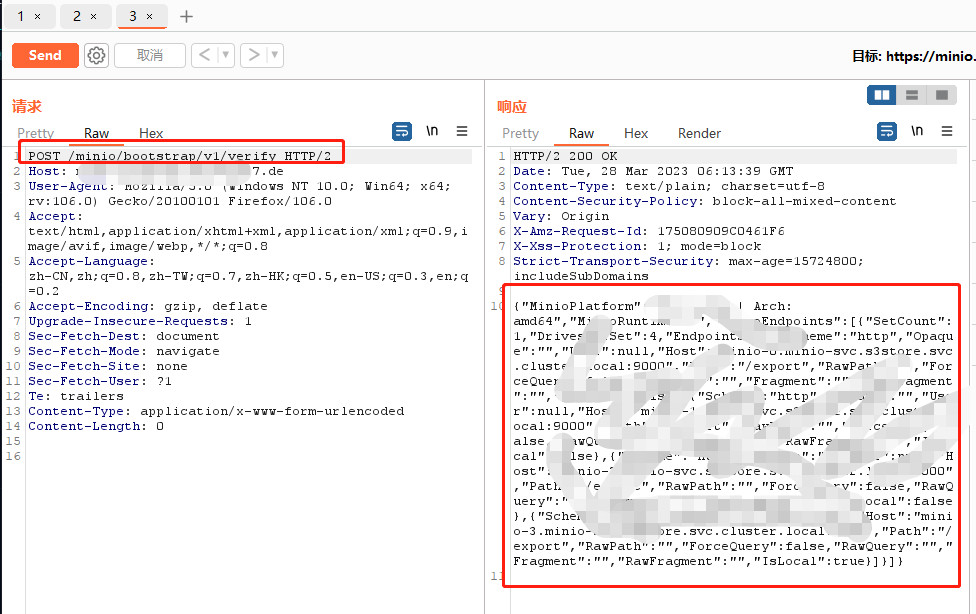
Task: Select Hex view in request panel
Action: [151, 133]
